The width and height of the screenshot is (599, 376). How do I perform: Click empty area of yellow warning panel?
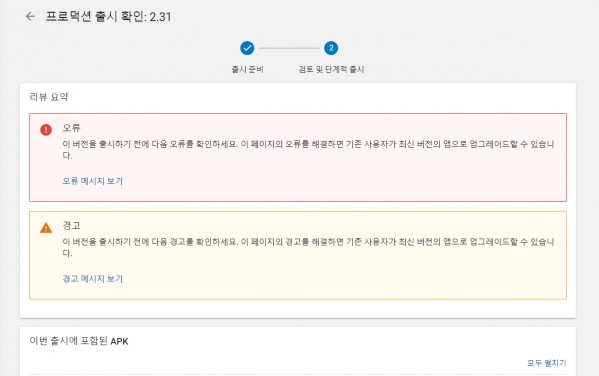click(x=344, y=281)
